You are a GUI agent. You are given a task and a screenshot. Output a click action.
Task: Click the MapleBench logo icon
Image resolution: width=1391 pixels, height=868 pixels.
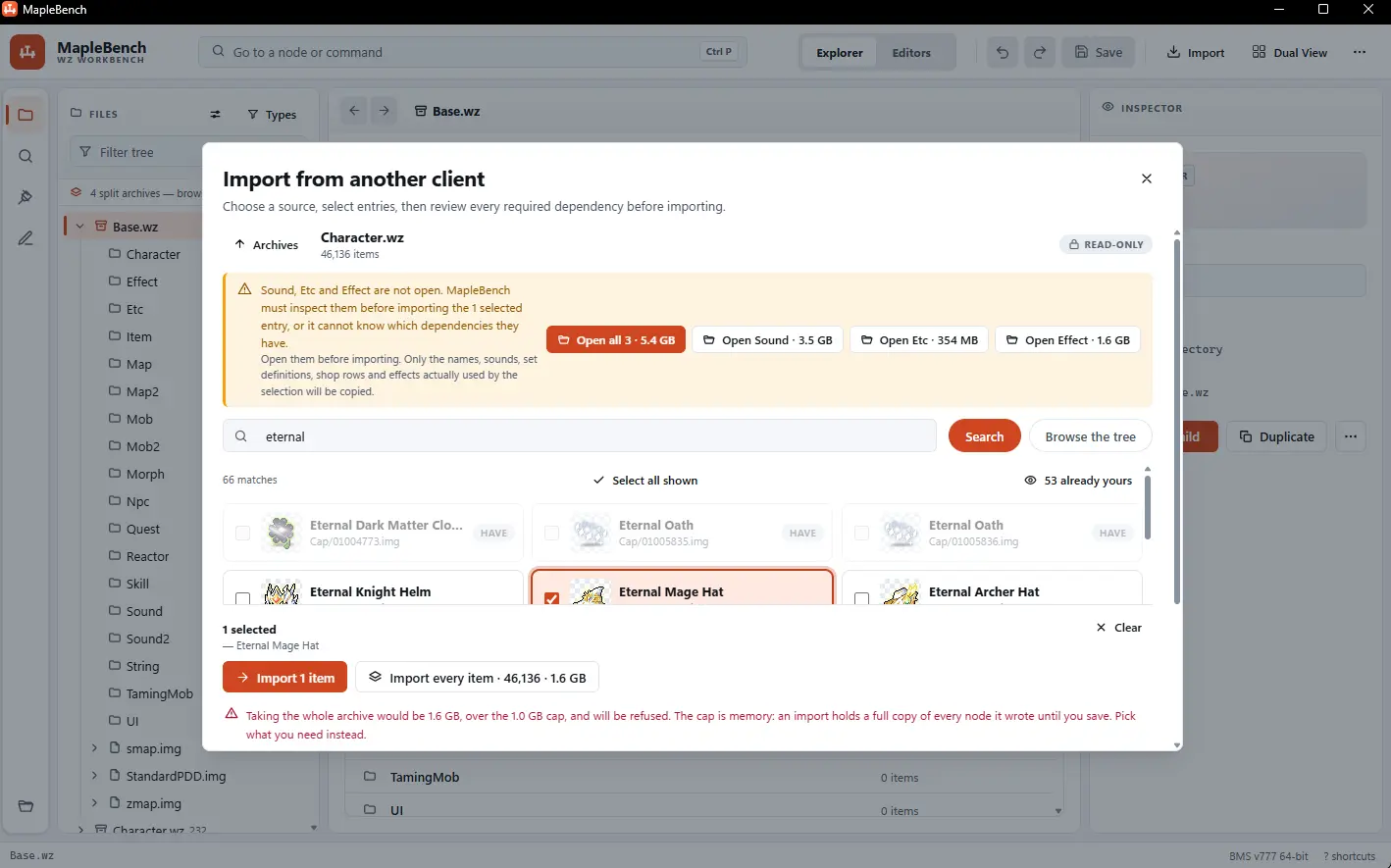click(27, 52)
